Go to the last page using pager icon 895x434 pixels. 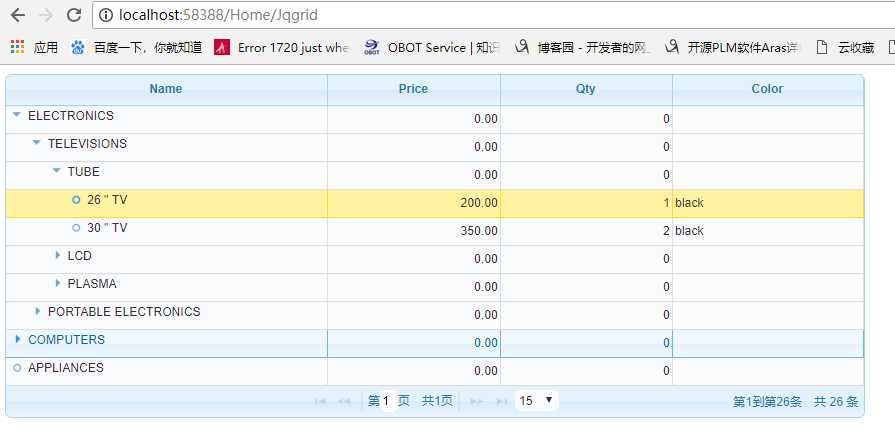502,401
